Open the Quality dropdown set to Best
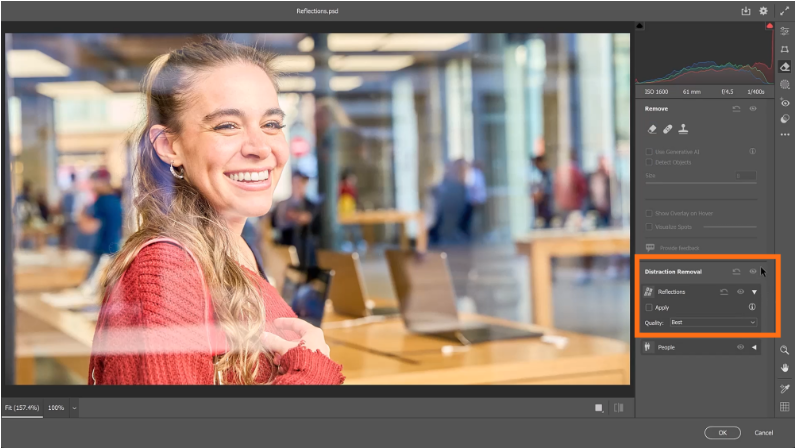795x448 pixels. 714,323
